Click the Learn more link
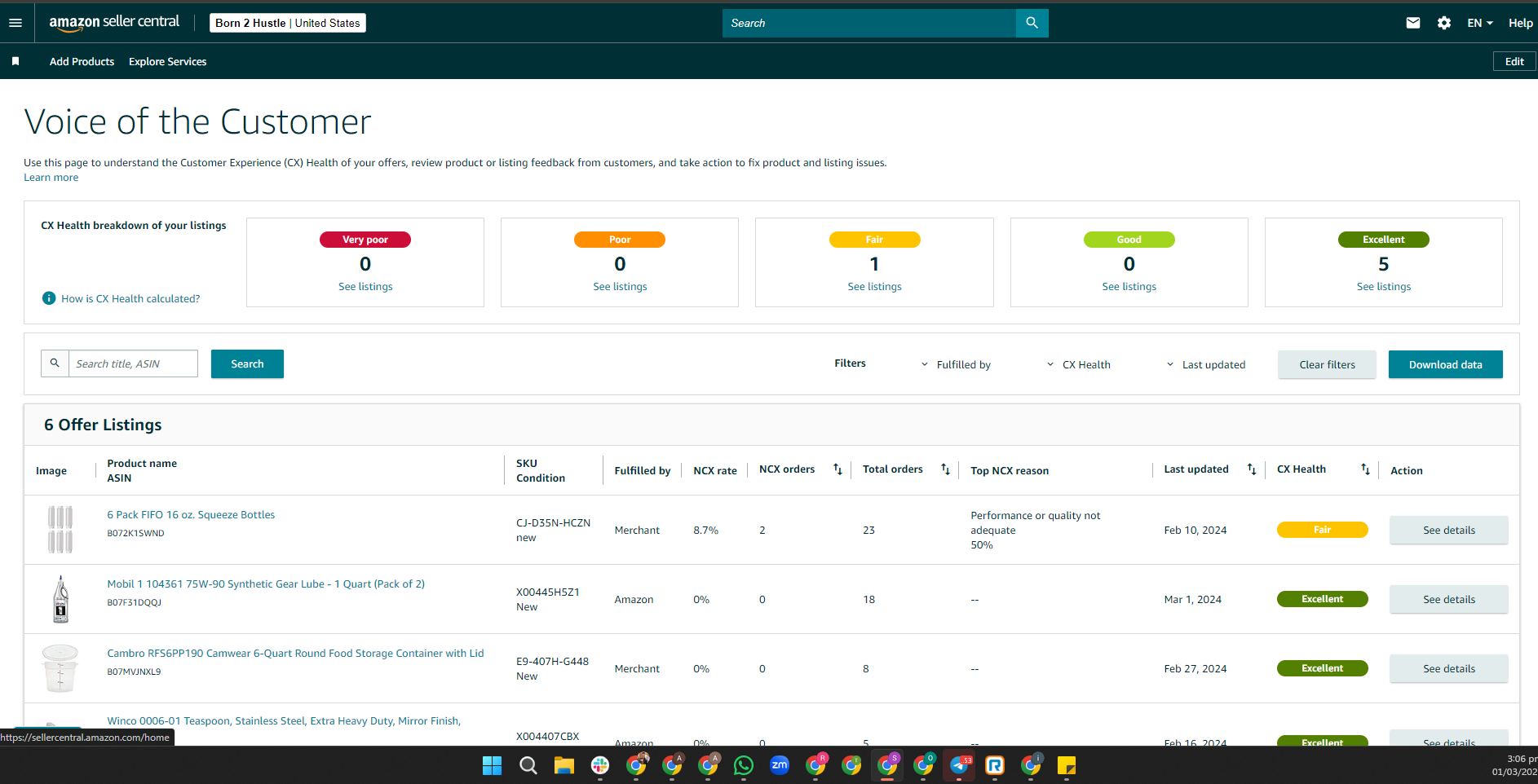 click(51, 178)
